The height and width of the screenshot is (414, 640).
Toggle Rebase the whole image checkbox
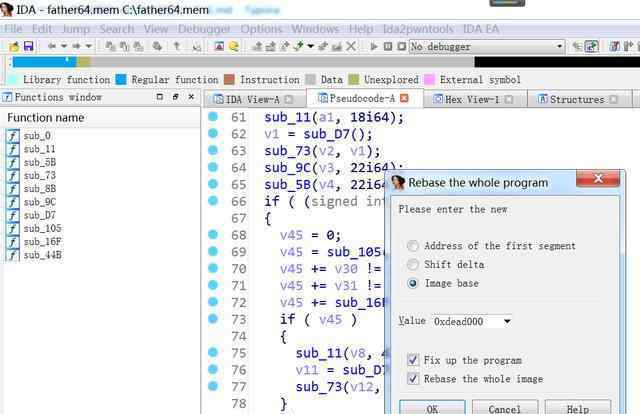click(413, 379)
